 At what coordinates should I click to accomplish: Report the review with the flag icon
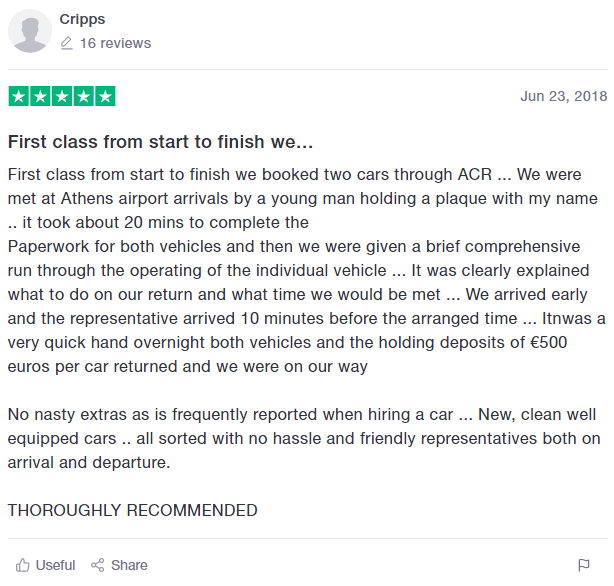pos(584,565)
